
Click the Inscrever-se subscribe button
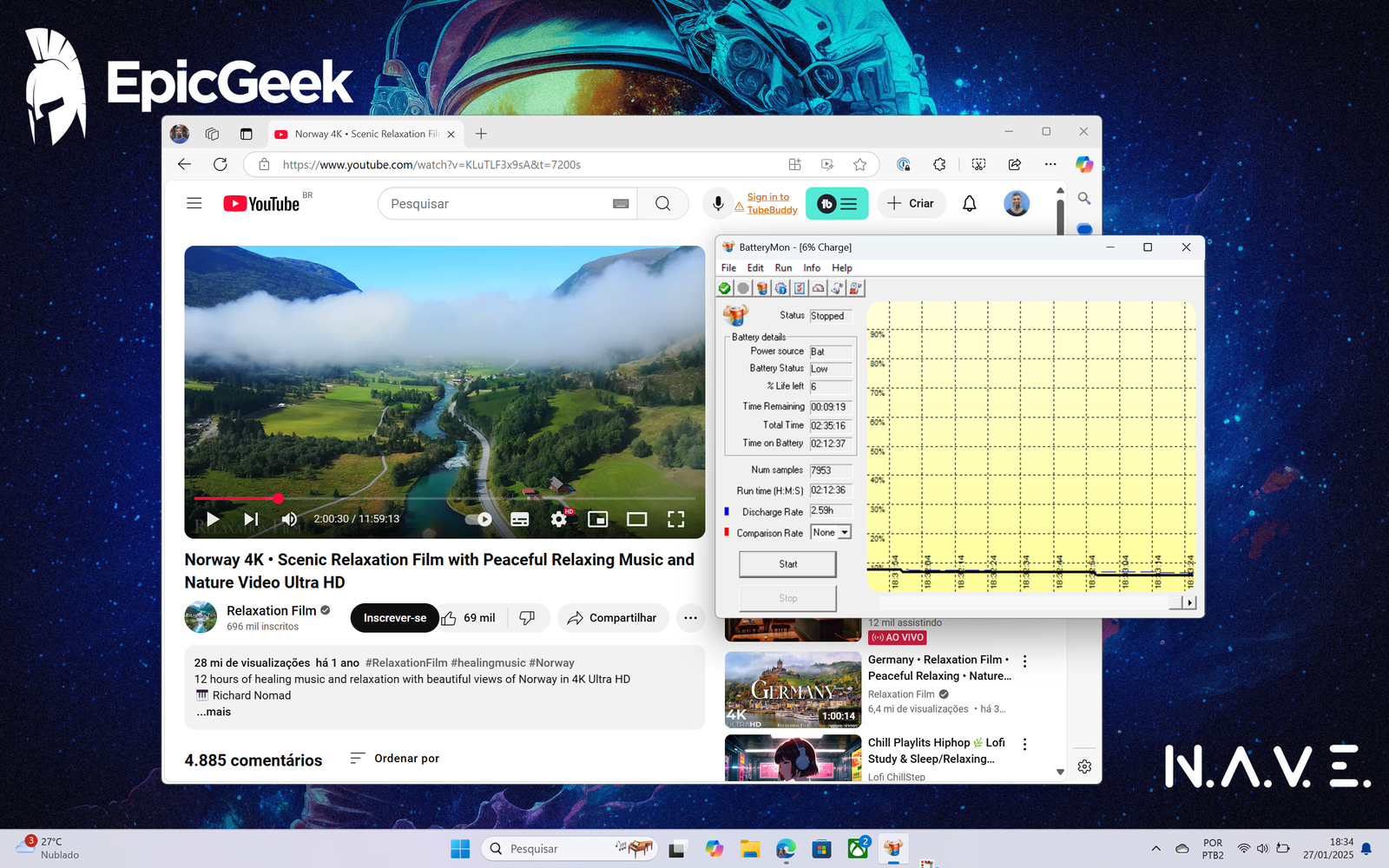tap(394, 618)
